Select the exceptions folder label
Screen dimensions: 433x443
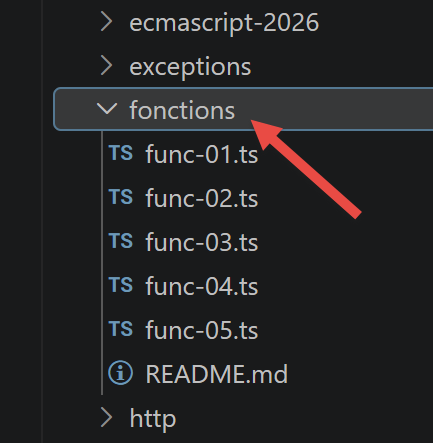pyautogui.click(x=190, y=68)
